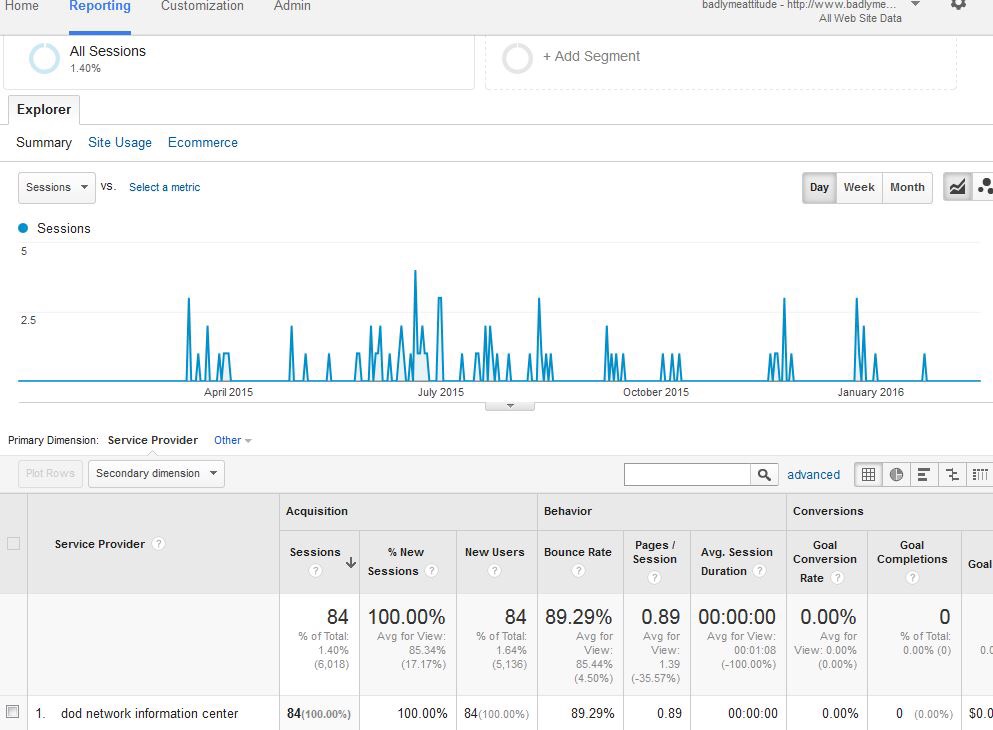Image resolution: width=993 pixels, height=730 pixels.
Task: Select the comparison view icon
Action: 952,474
